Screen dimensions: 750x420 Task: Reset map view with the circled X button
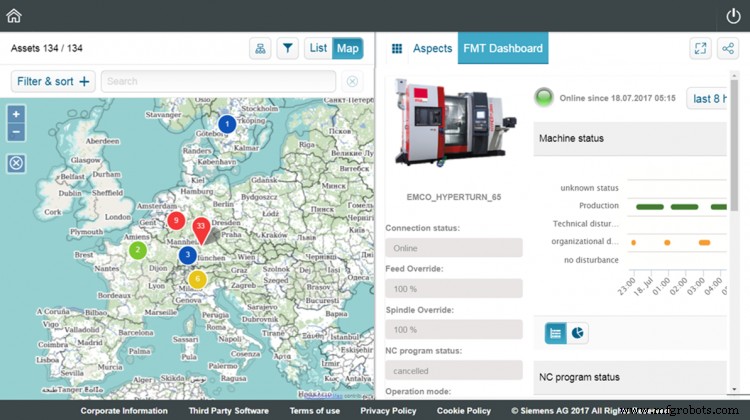(16, 164)
